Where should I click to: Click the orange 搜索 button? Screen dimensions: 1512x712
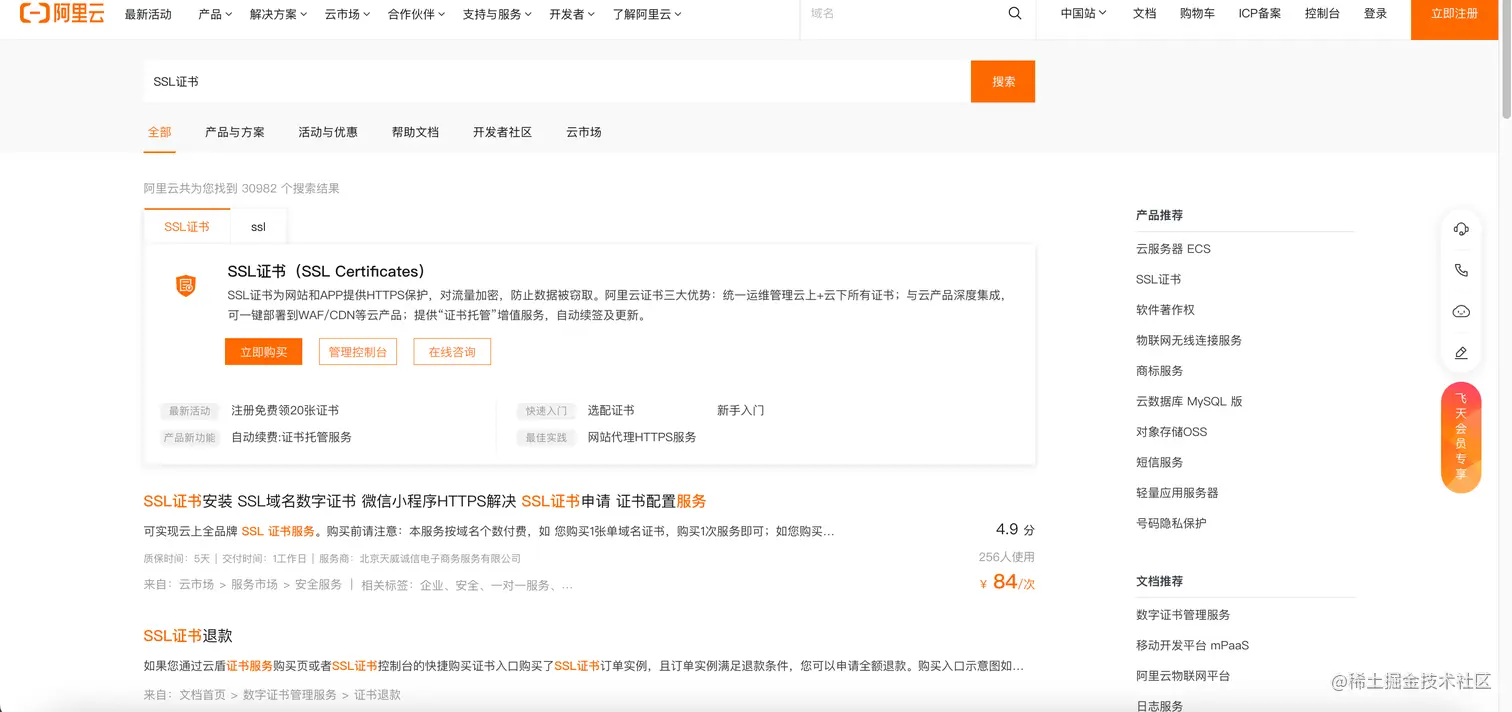(x=1003, y=81)
